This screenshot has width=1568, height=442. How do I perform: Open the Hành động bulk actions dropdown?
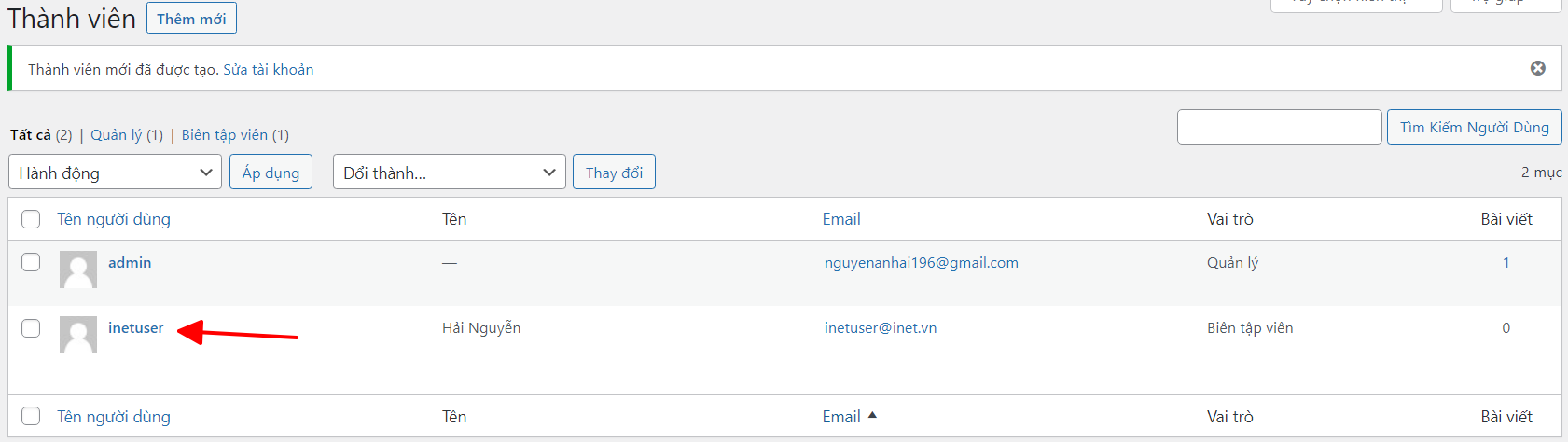pyautogui.click(x=115, y=173)
